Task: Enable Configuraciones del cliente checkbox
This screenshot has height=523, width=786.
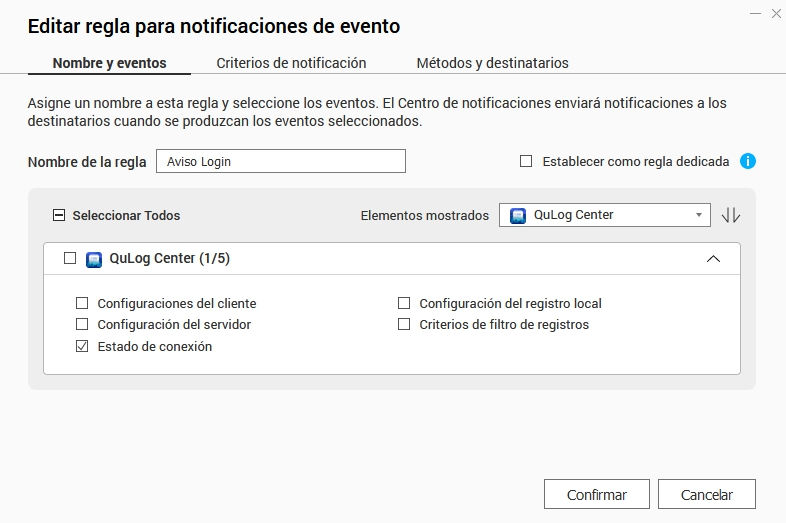Action: click(82, 303)
